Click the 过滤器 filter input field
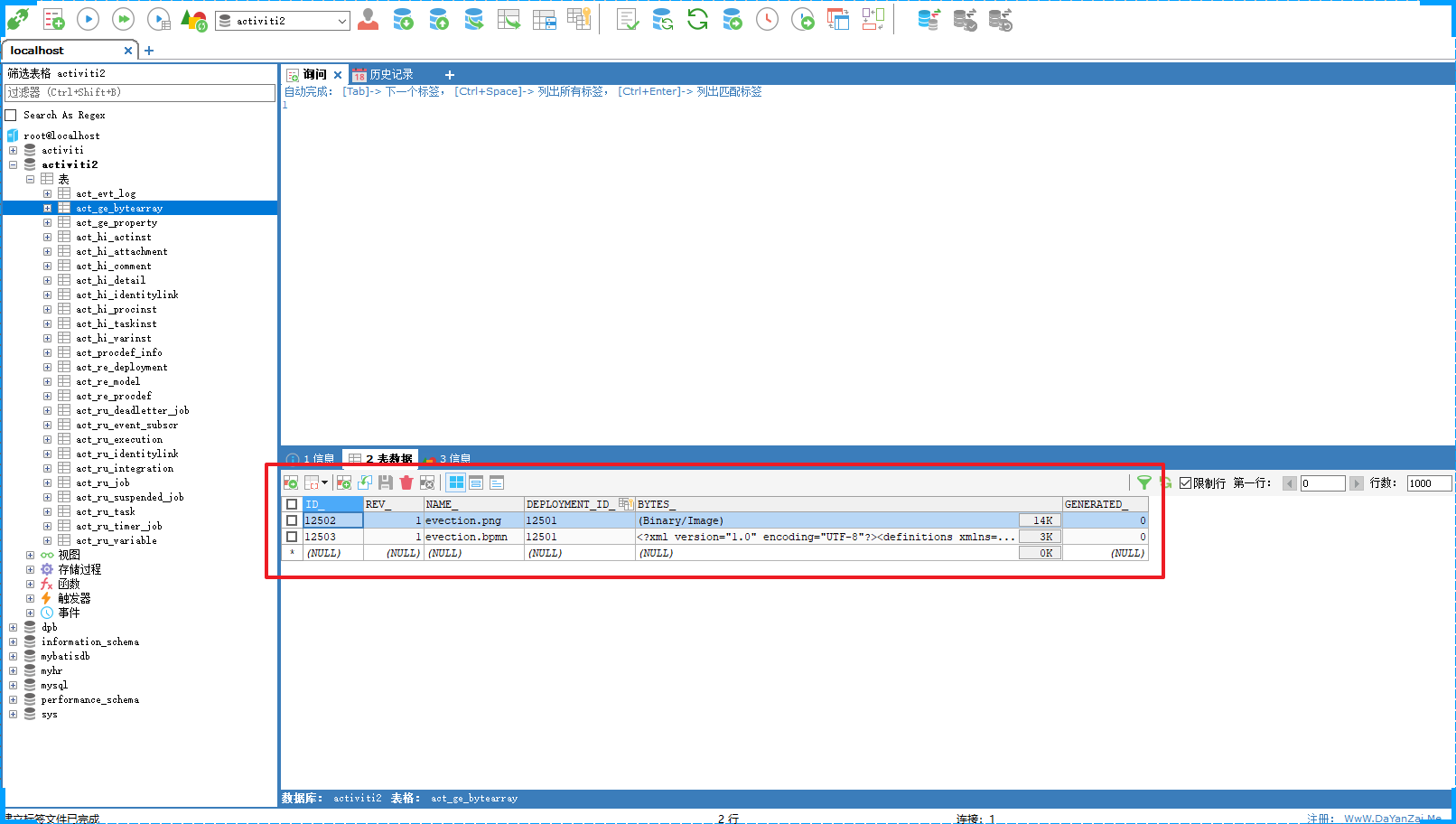This screenshot has width=1456, height=824. 140,92
